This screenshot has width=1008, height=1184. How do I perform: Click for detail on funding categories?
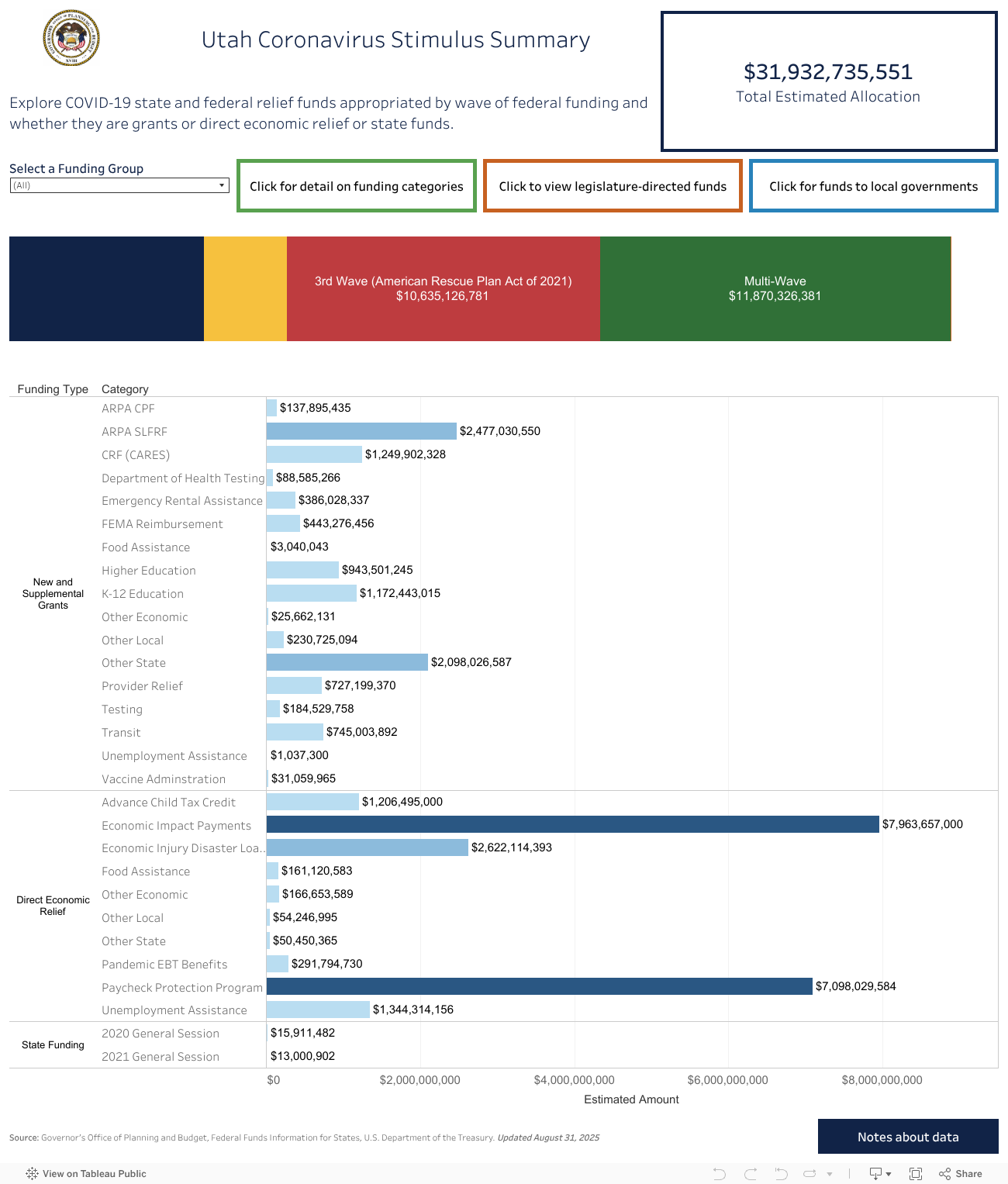pos(357,186)
